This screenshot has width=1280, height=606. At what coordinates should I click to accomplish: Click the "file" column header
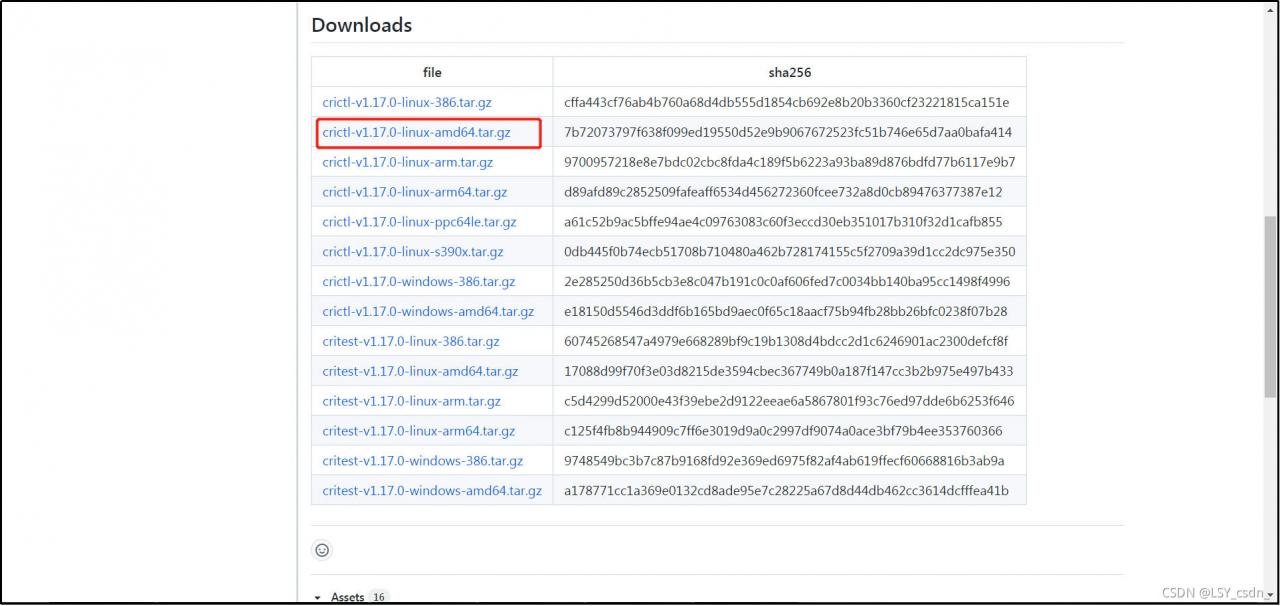(x=432, y=72)
